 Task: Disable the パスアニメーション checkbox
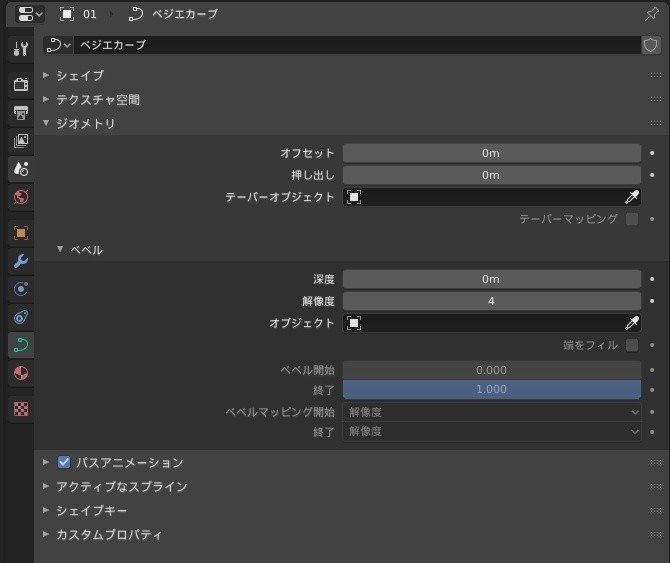64,462
